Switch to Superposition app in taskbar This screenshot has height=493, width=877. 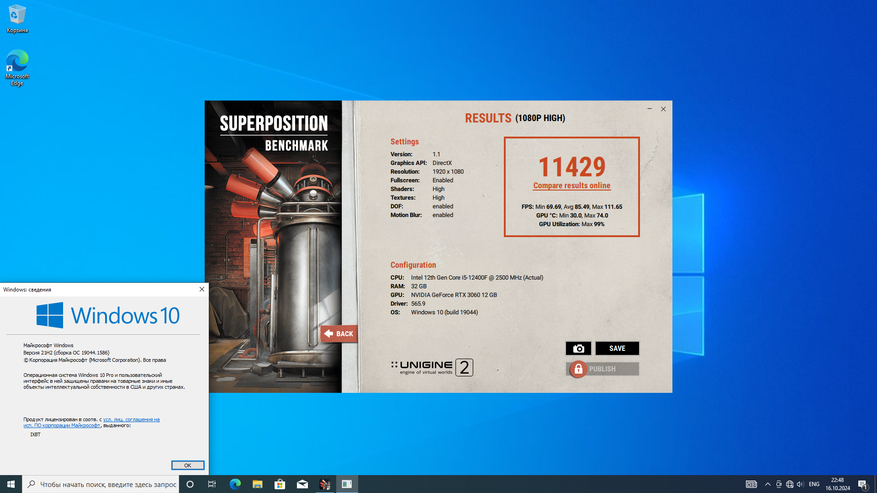(324, 484)
